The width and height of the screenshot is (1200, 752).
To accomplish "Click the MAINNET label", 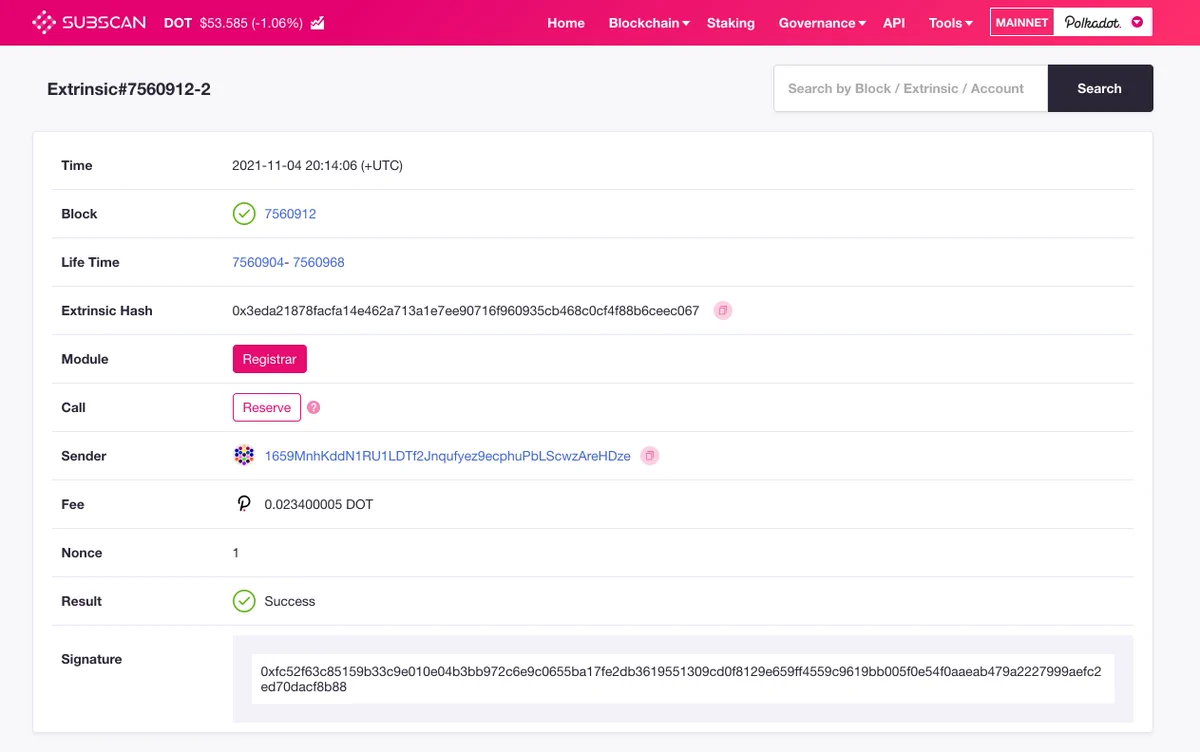I will [x=1022, y=22].
